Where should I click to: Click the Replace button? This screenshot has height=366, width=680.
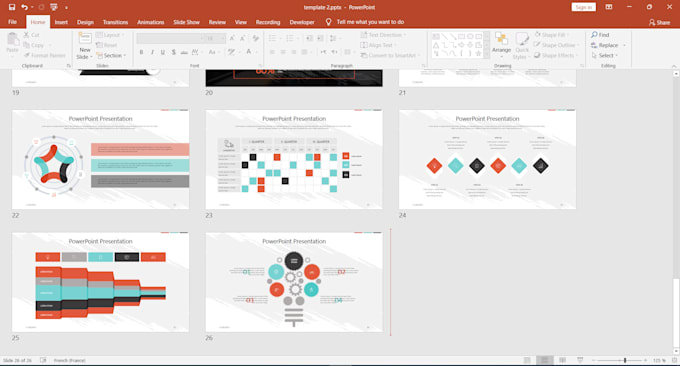pos(604,45)
